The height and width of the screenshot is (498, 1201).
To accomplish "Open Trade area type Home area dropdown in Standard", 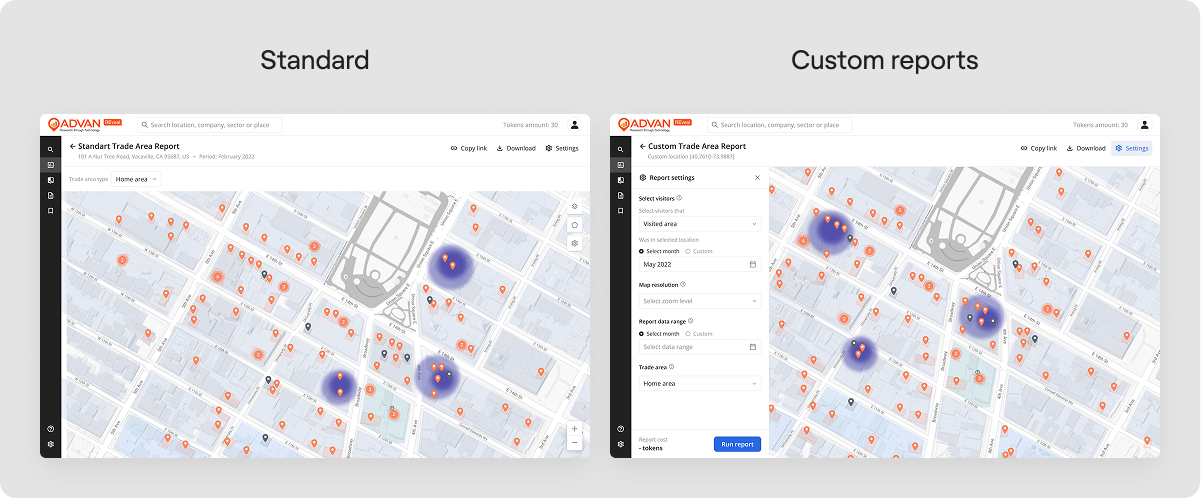I will [136, 179].
